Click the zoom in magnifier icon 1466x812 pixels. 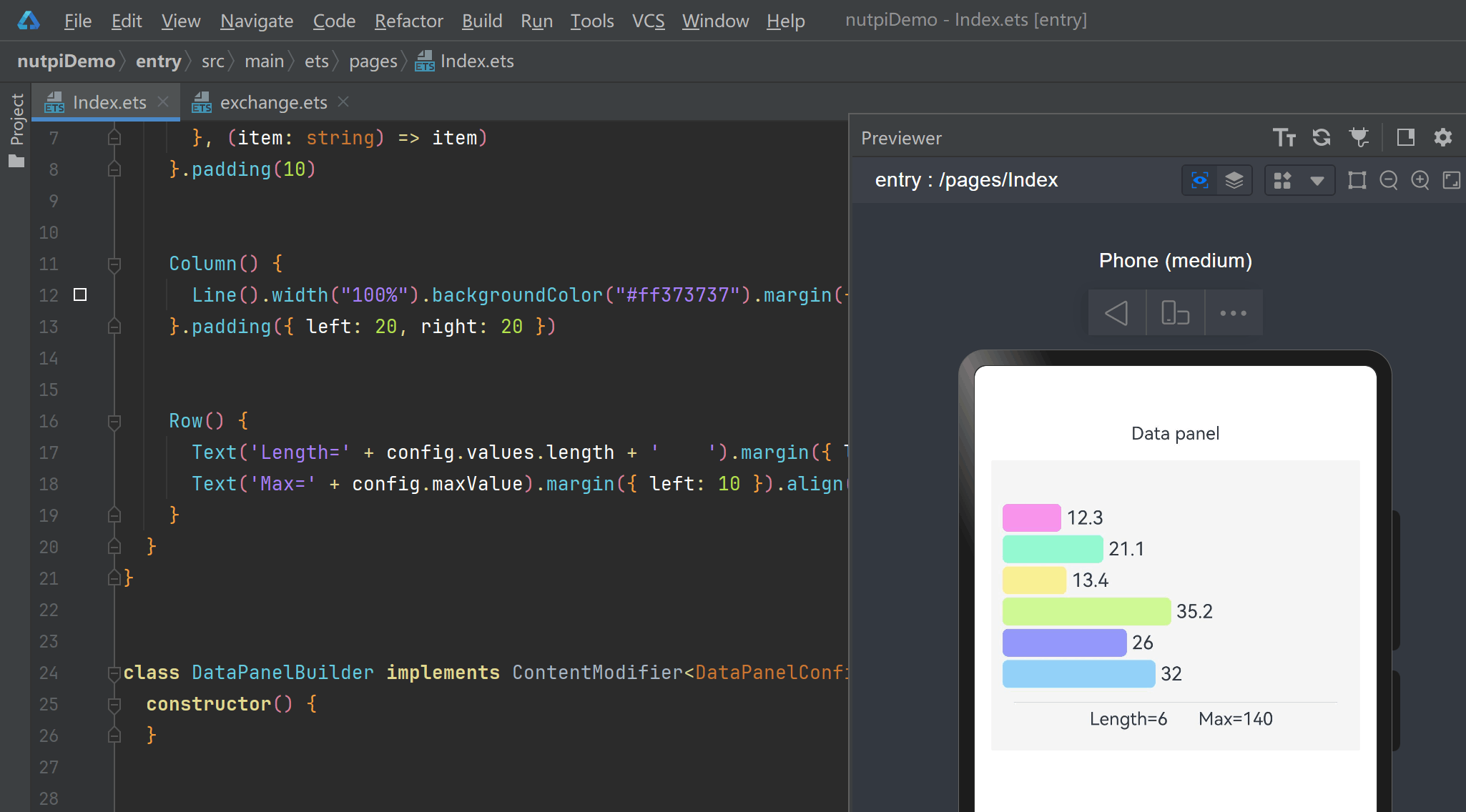[x=1420, y=180]
